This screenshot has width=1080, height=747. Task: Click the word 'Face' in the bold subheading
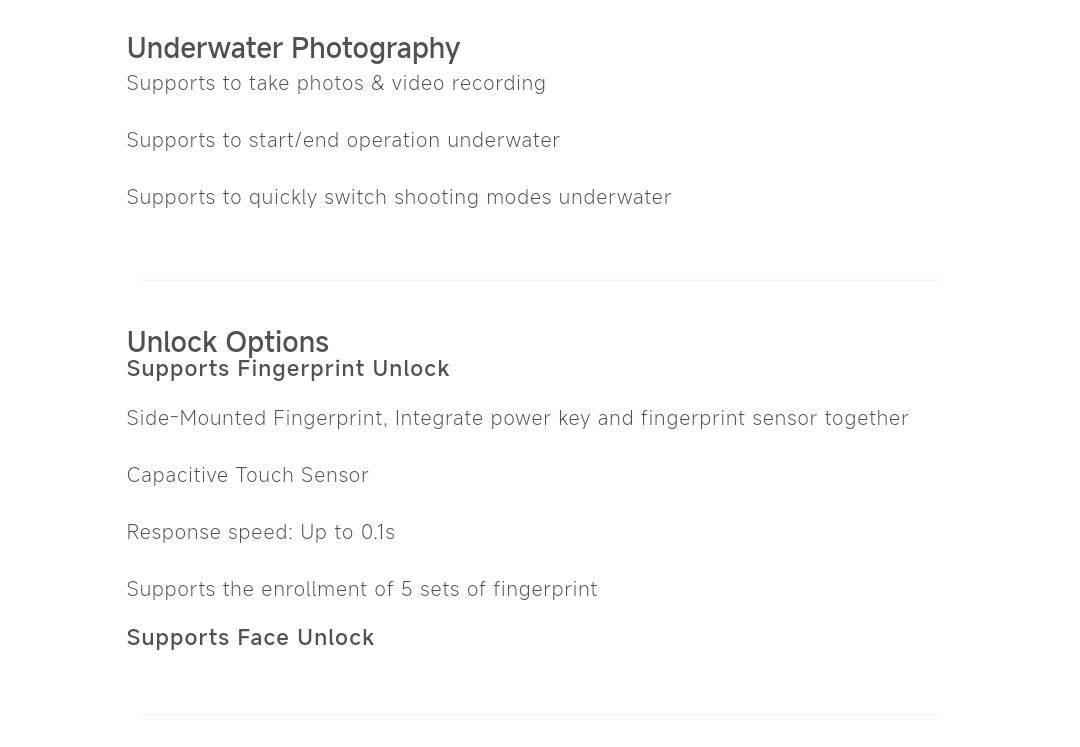click(x=264, y=638)
